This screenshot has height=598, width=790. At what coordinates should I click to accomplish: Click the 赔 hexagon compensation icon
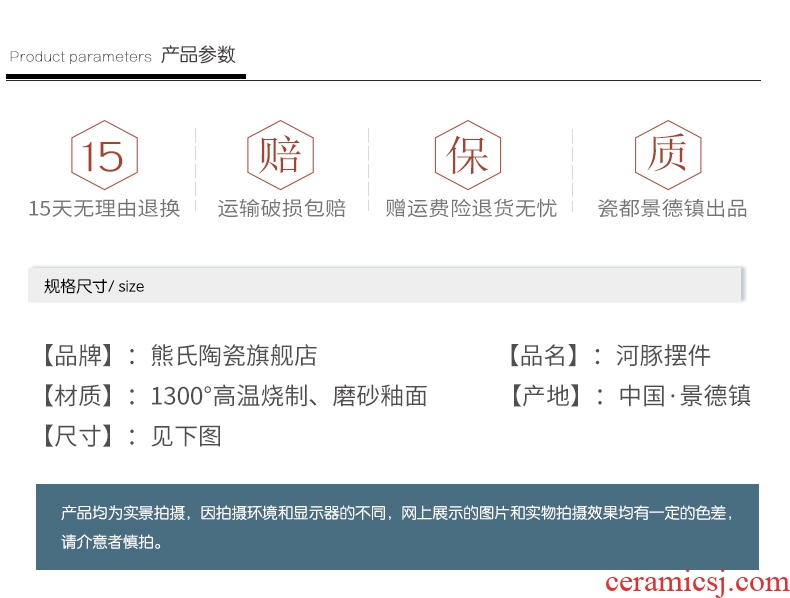(281, 155)
